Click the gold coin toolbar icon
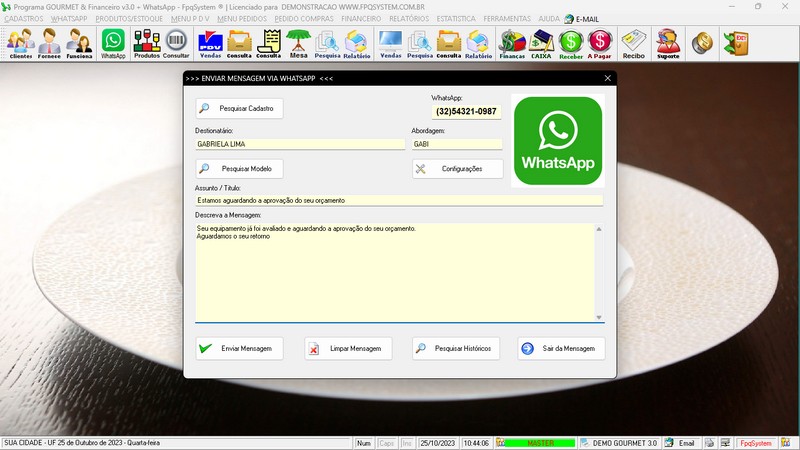800x450 pixels. point(702,43)
